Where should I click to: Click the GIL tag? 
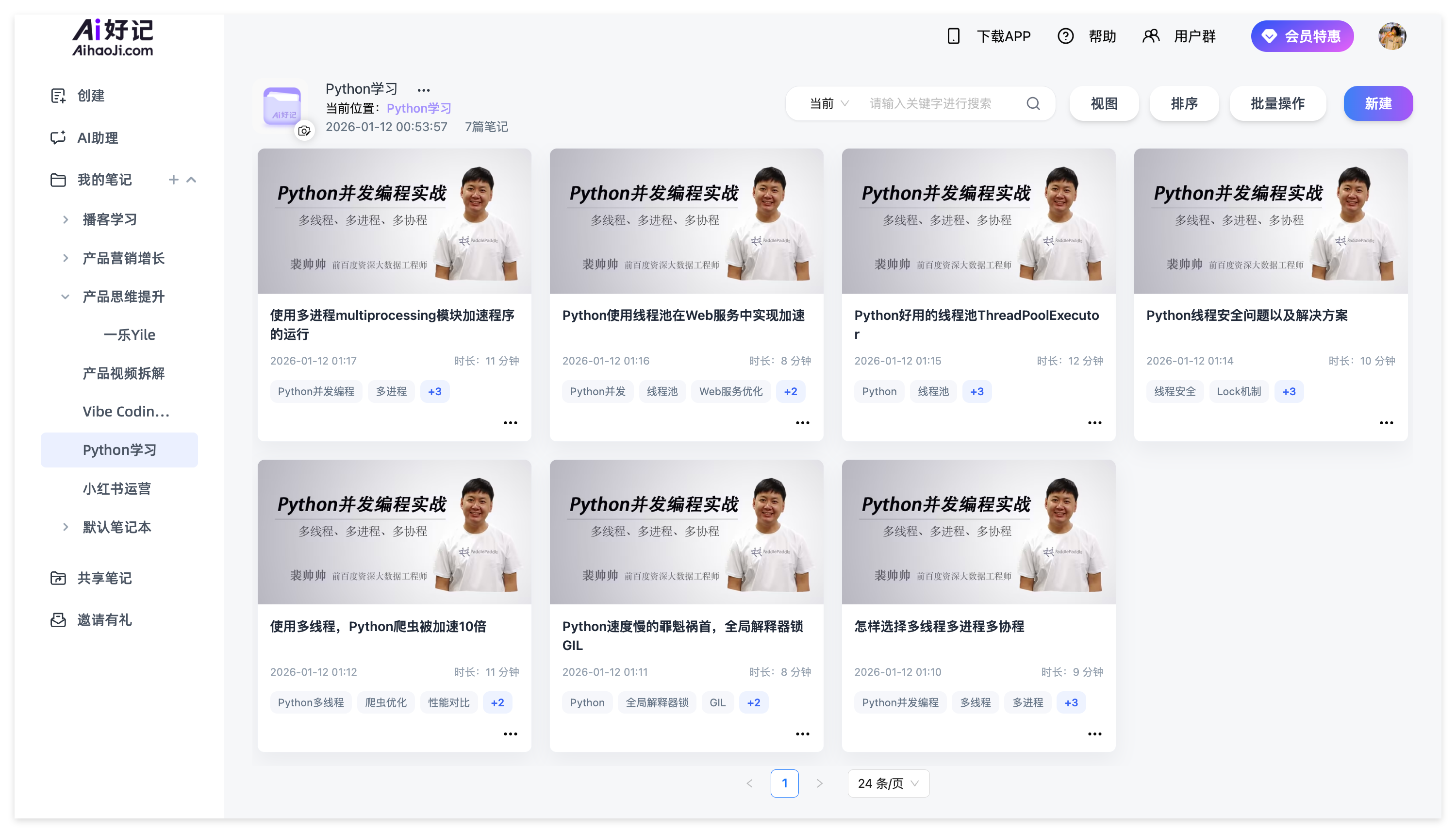pos(717,702)
